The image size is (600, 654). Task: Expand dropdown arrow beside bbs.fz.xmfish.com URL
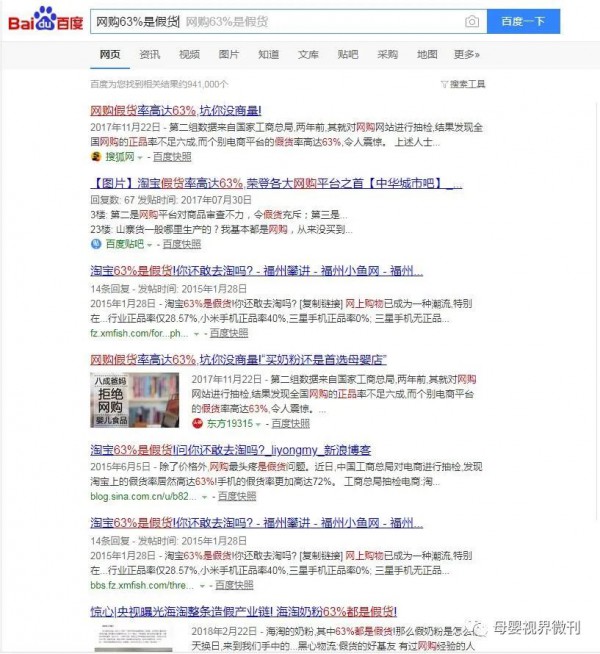(x=202, y=586)
